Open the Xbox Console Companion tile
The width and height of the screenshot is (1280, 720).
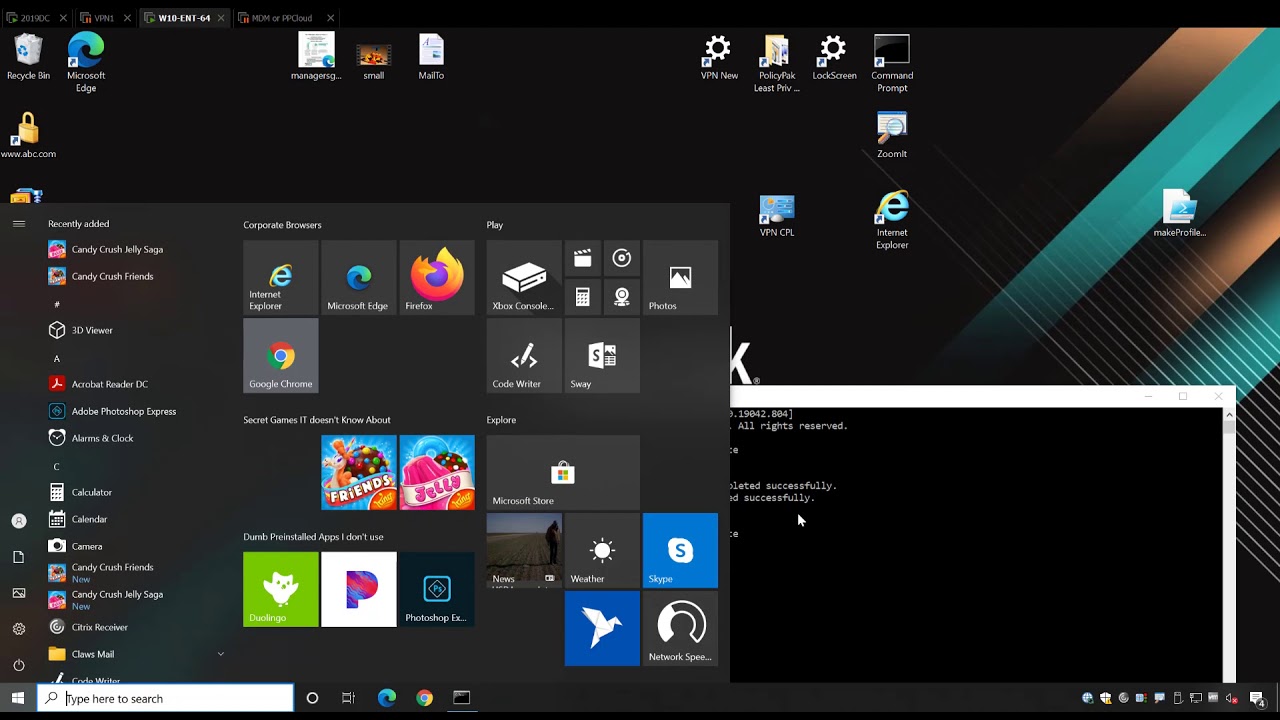tap(524, 277)
